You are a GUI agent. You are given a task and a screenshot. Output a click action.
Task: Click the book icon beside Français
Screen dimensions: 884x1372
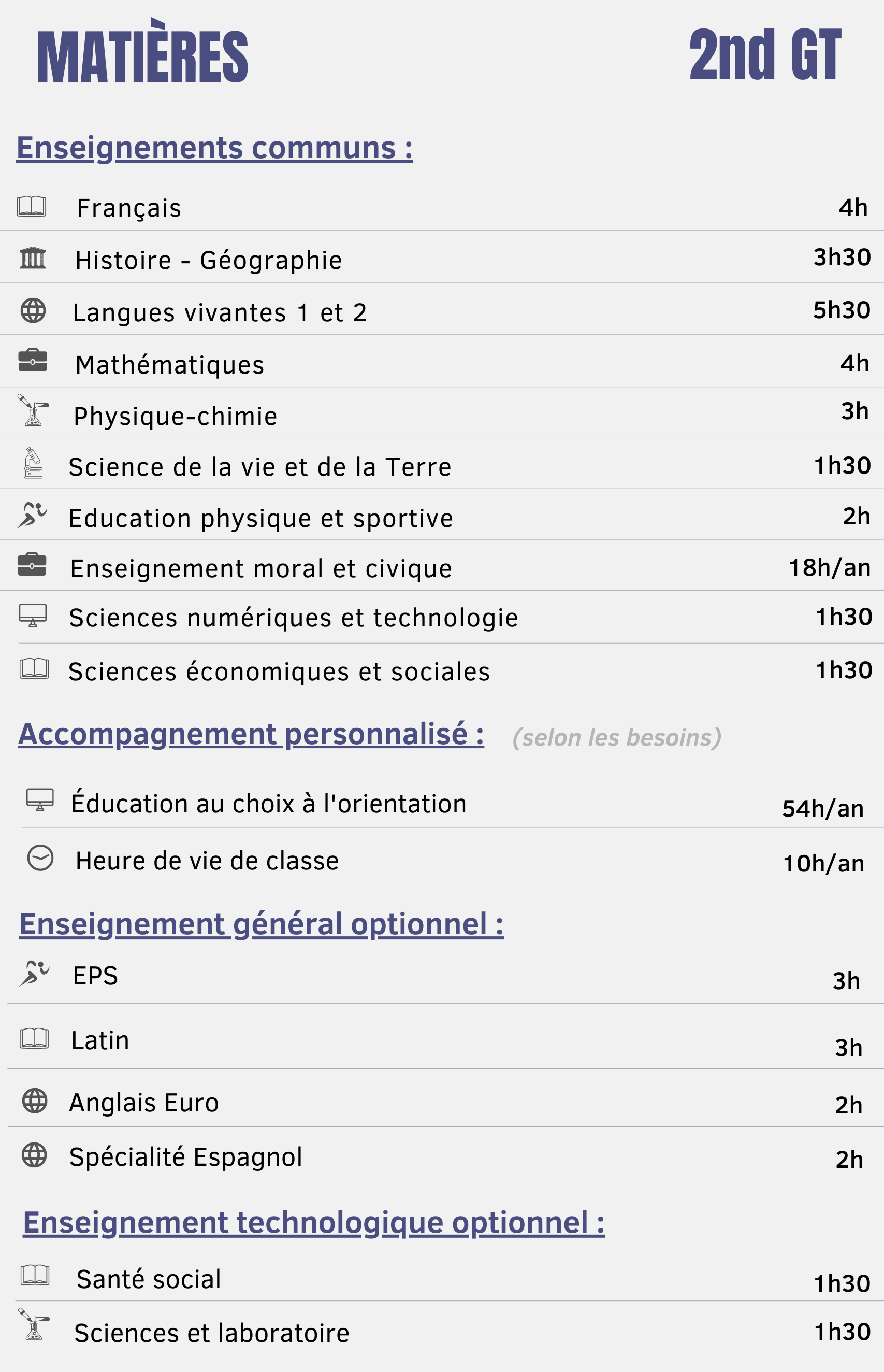point(32,206)
